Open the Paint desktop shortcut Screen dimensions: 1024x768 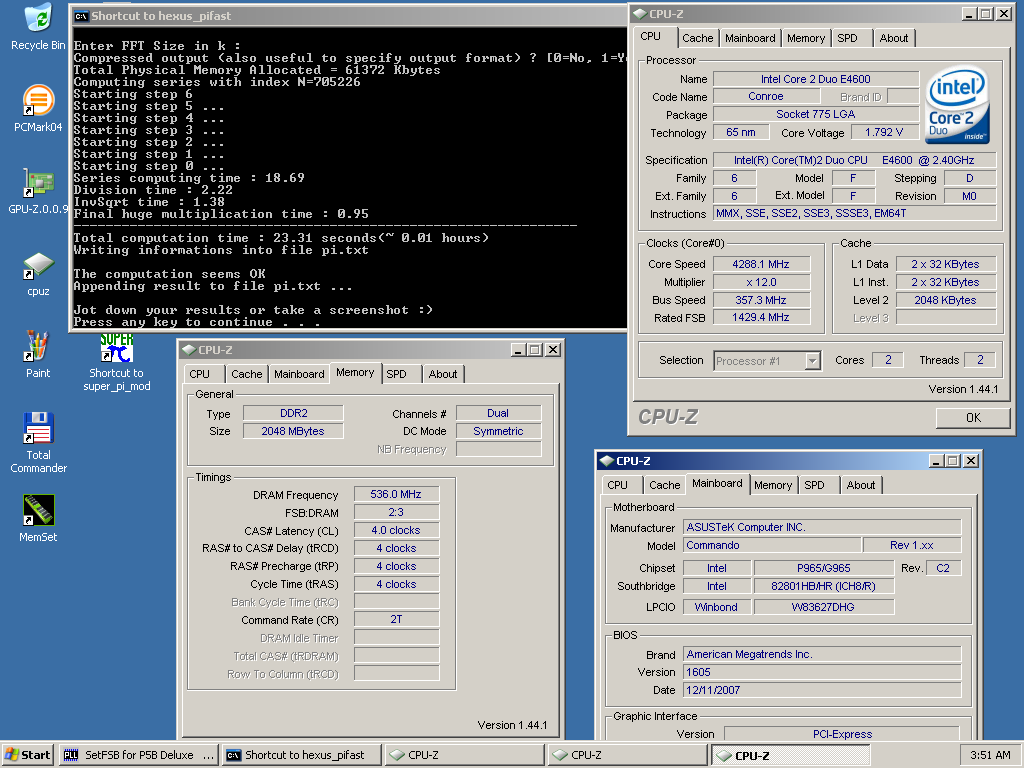[38, 355]
